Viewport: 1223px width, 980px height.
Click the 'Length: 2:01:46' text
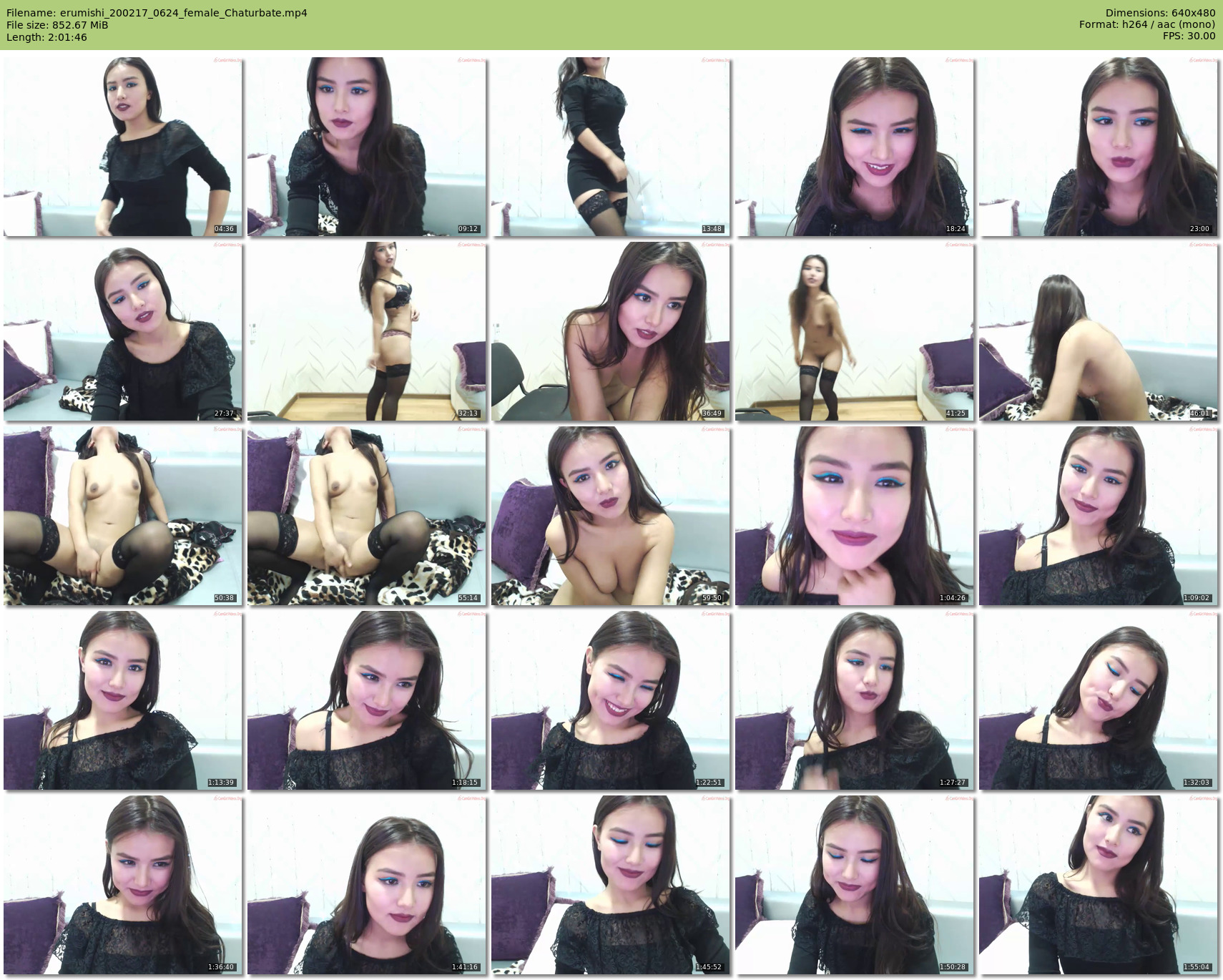pyautogui.click(x=46, y=37)
